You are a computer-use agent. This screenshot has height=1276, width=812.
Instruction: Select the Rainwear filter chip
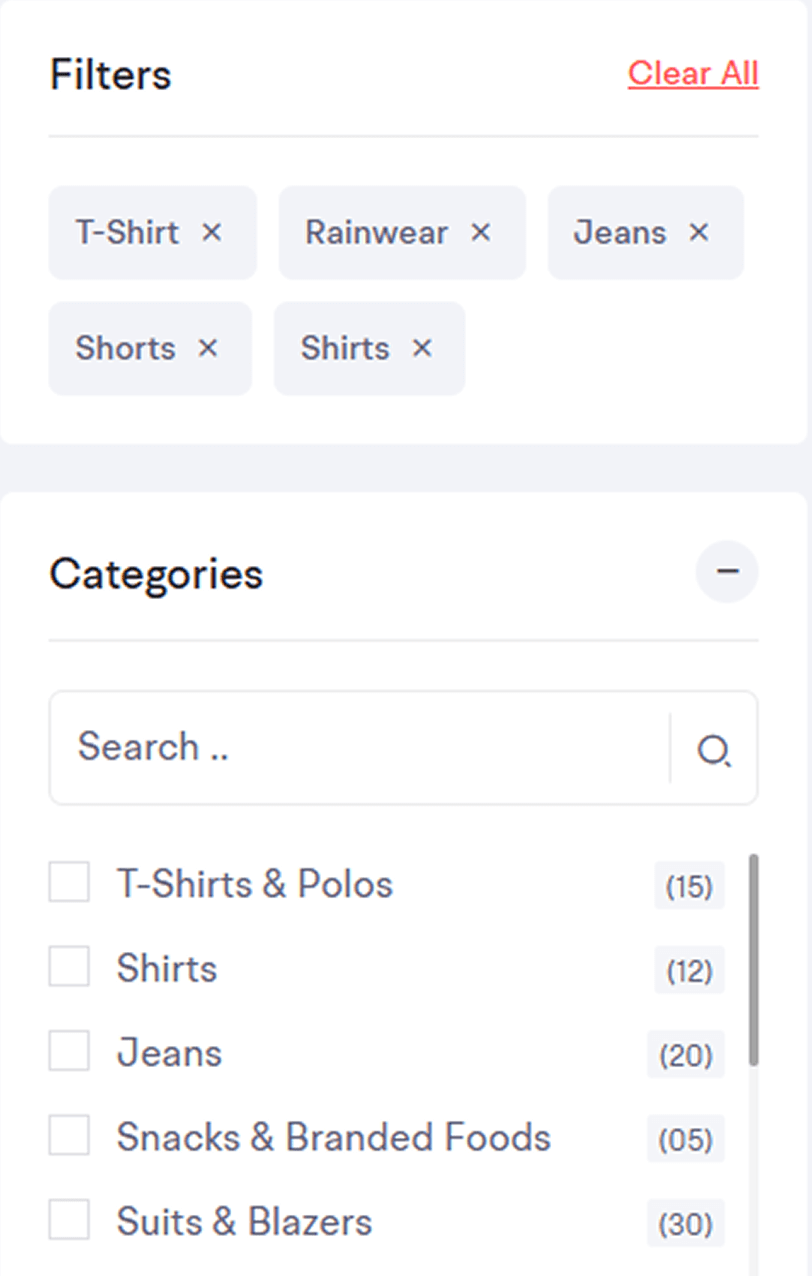pyautogui.click(x=402, y=232)
